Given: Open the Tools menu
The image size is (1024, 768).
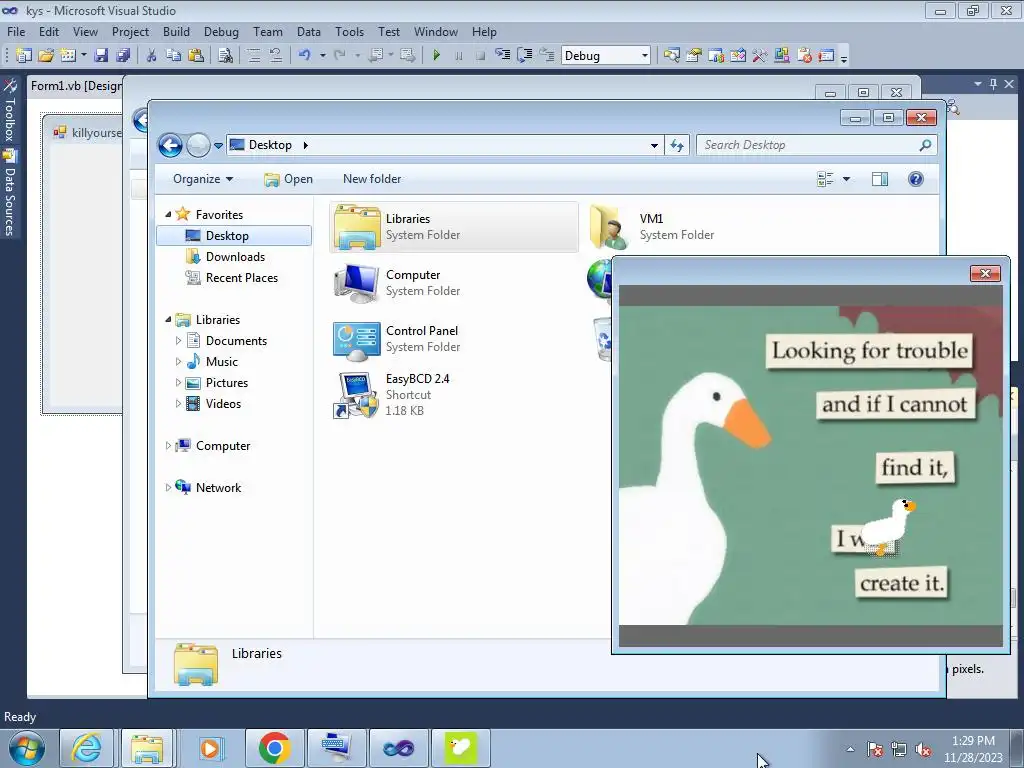Looking at the screenshot, I should tap(349, 31).
